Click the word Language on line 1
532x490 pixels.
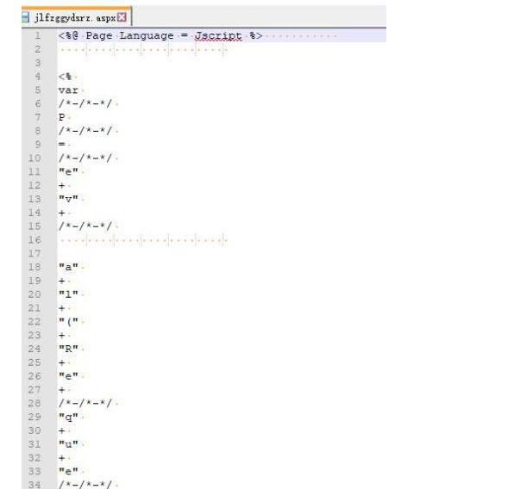[146, 36]
